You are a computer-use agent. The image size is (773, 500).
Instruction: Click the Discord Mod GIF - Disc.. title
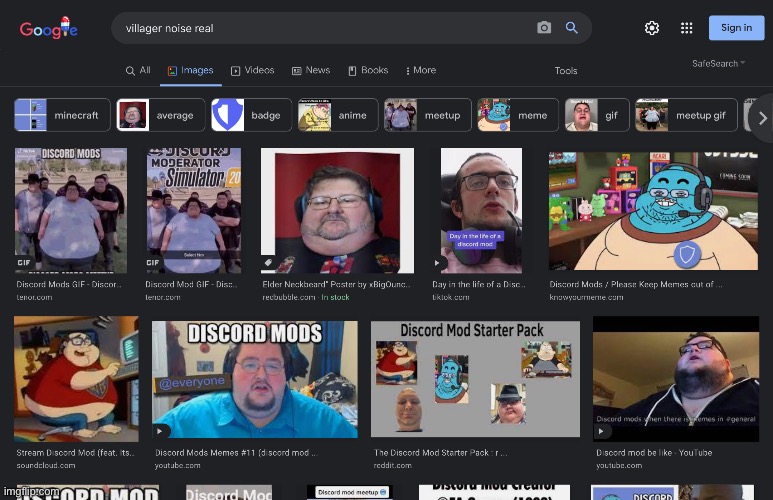point(191,285)
